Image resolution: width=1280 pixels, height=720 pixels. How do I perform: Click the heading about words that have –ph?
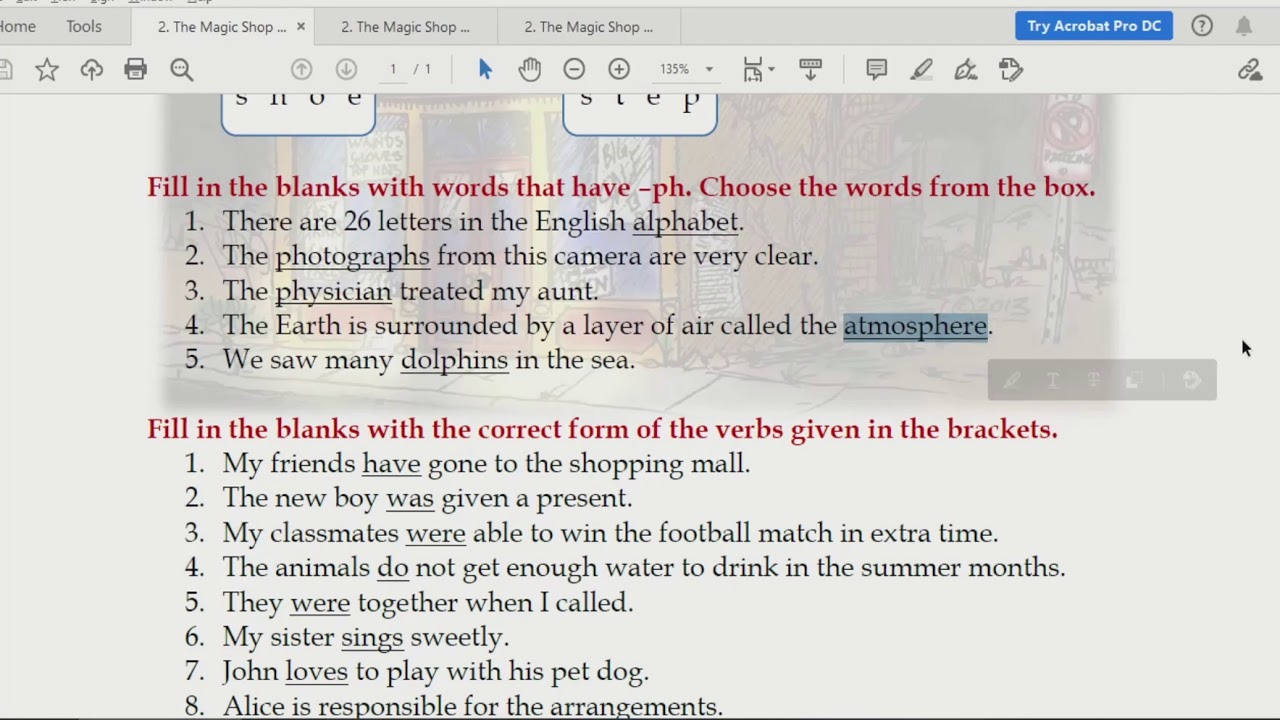pyautogui.click(x=621, y=187)
